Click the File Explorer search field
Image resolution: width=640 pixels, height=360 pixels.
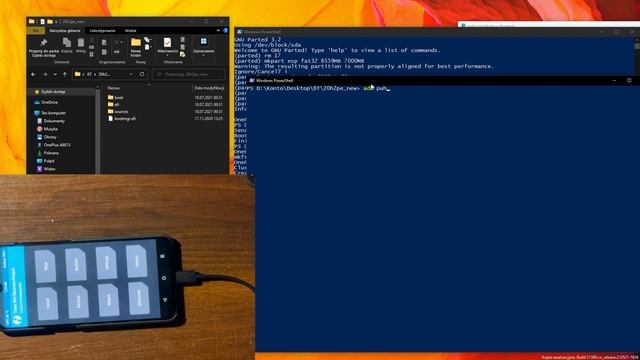coord(189,74)
